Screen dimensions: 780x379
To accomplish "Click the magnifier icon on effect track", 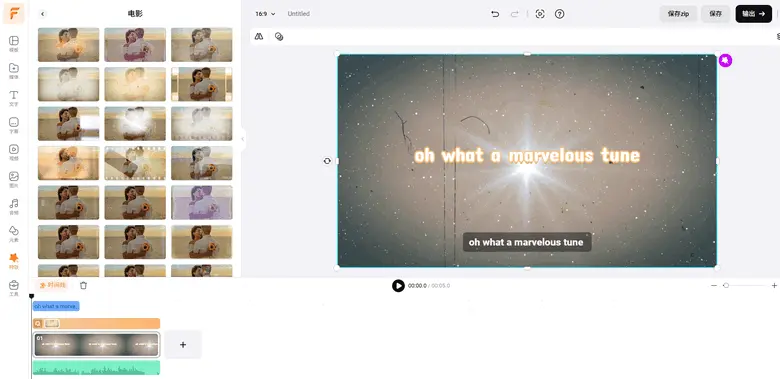I will pos(38,323).
